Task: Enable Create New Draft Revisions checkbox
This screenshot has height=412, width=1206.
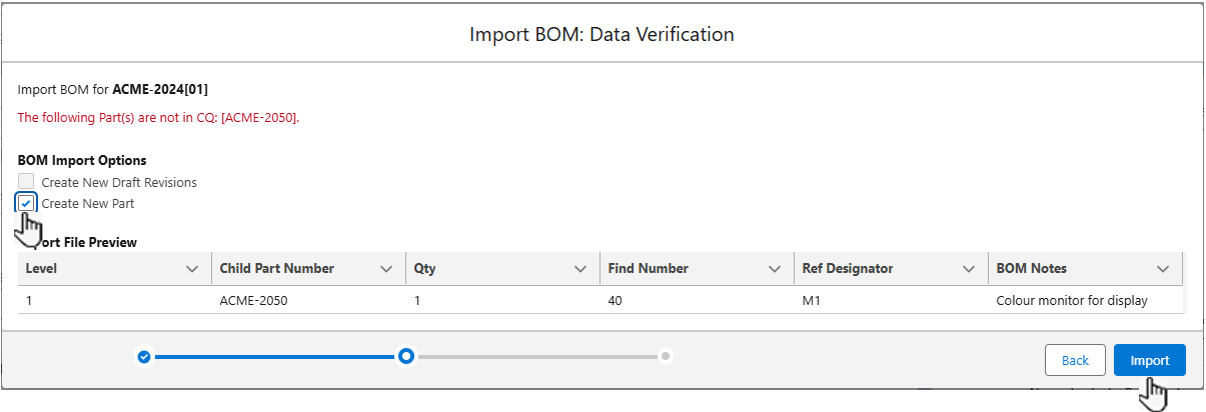Action: [26, 182]
